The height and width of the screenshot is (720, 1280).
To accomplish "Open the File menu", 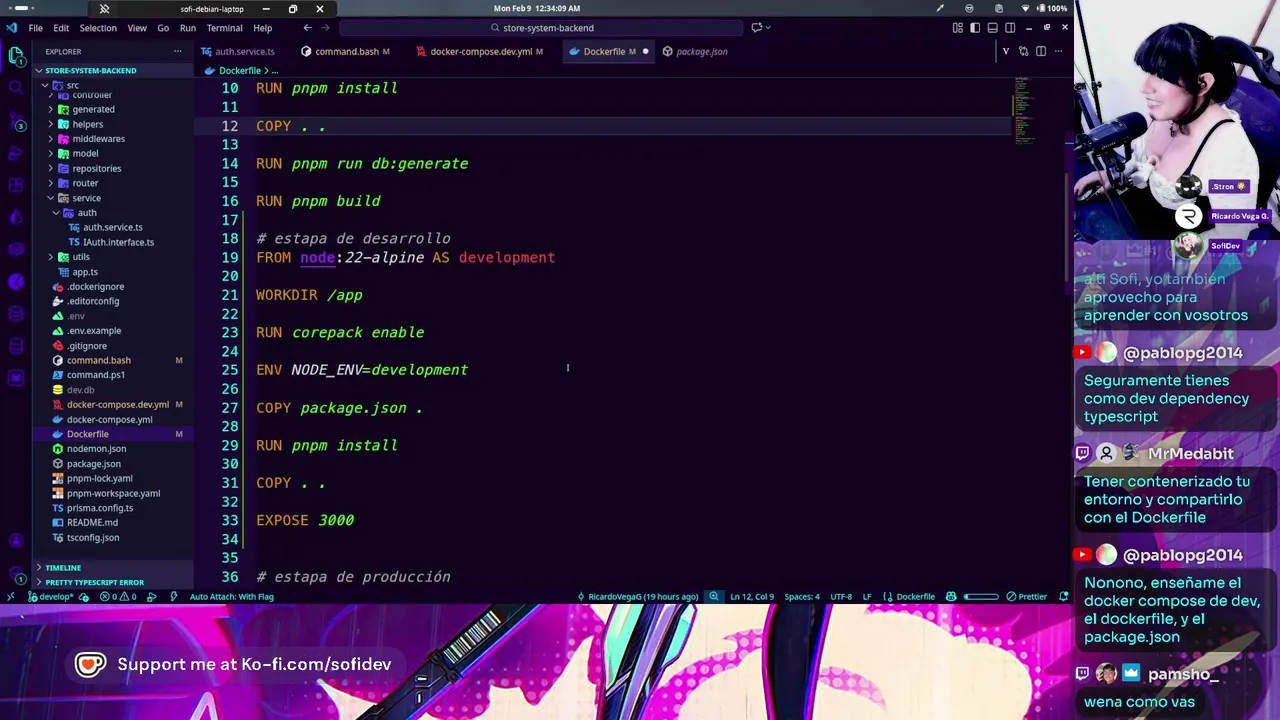I will tap(35, 28).
